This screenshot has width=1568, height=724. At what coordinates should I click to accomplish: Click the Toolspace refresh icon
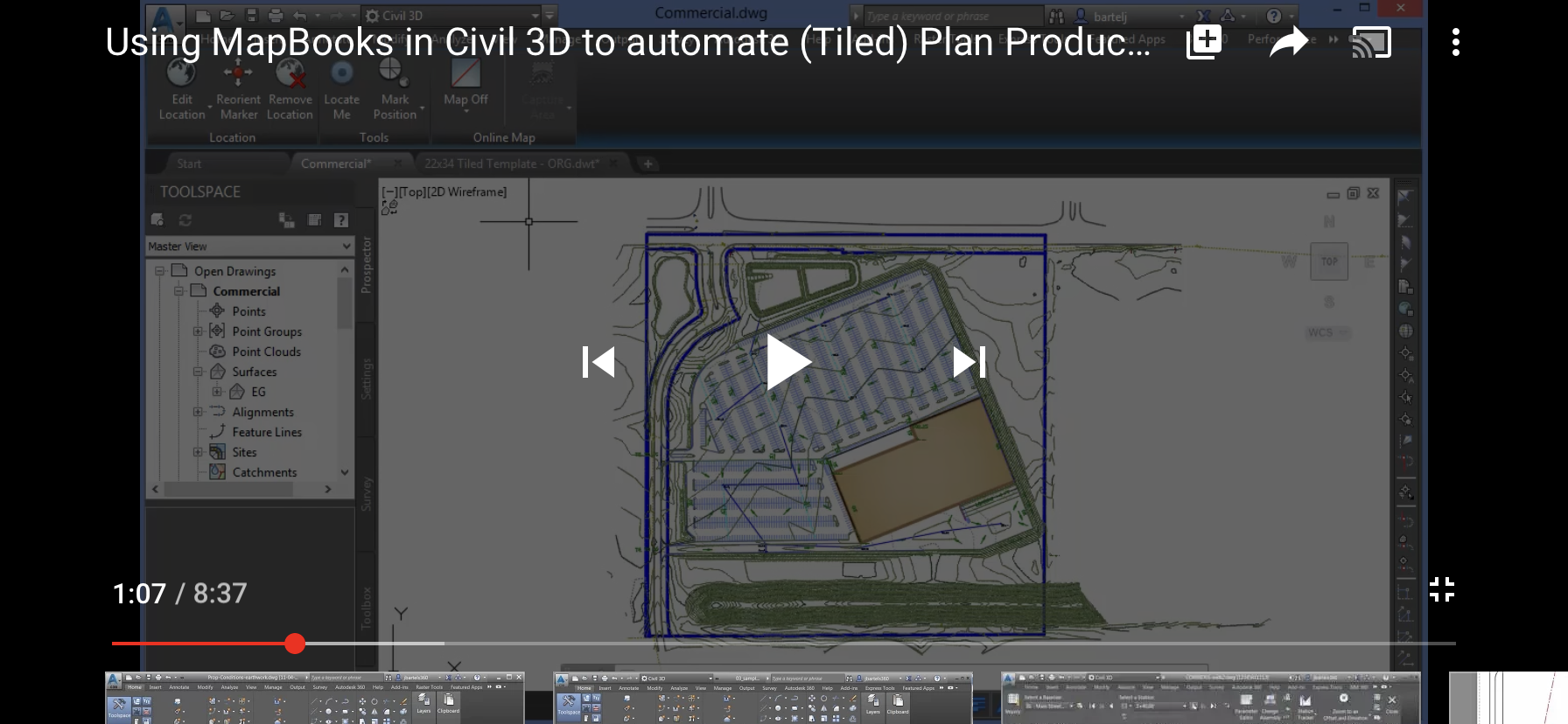pyautogui.click(x=185, y=220)
